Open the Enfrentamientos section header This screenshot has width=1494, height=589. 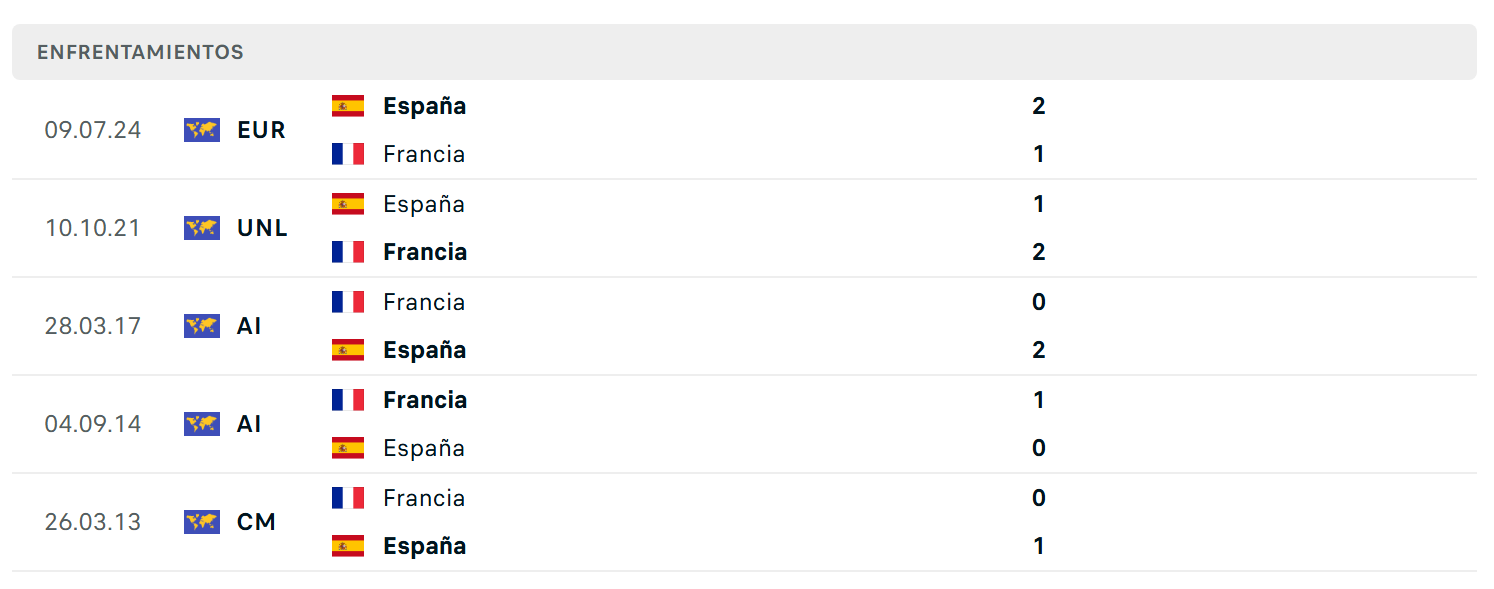[x=744, y=52]
